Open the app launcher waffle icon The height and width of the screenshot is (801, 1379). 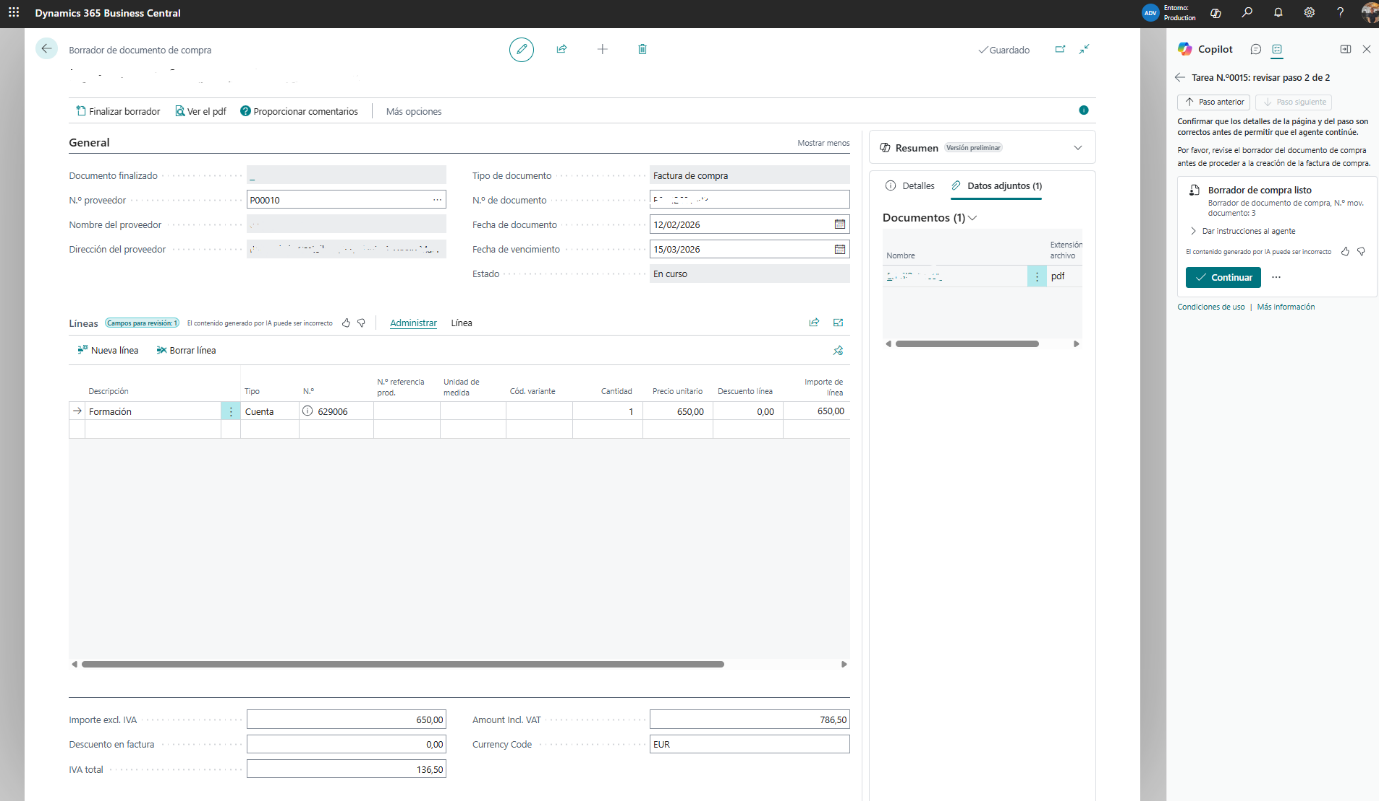(13, 13)
